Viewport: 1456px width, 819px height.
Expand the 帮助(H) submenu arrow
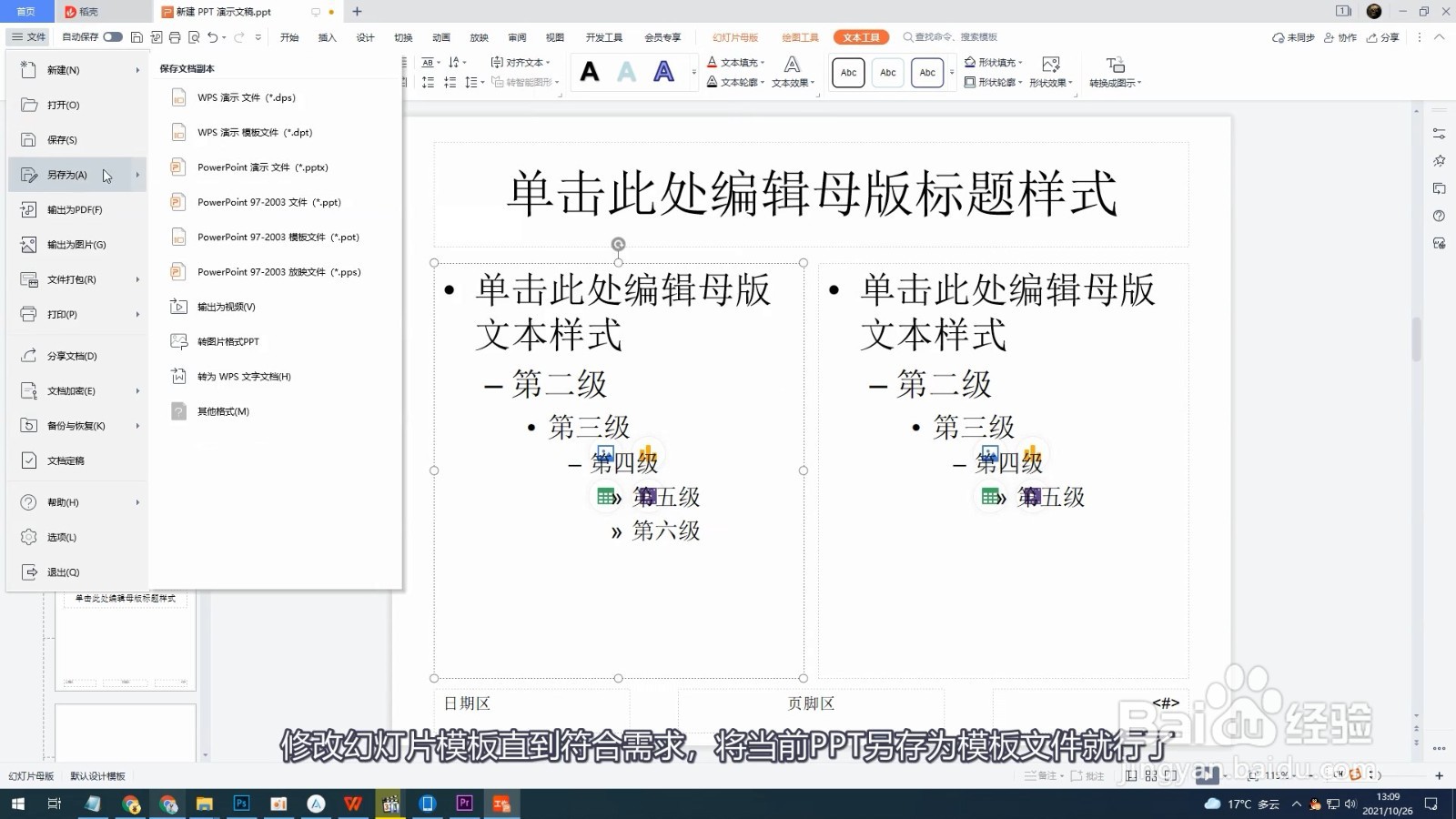(137, 502)
